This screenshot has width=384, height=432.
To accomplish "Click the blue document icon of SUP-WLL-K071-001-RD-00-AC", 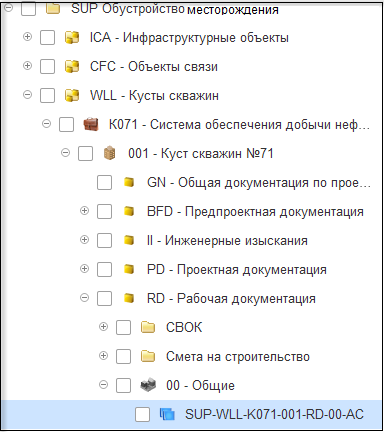I will pos(167,414).
